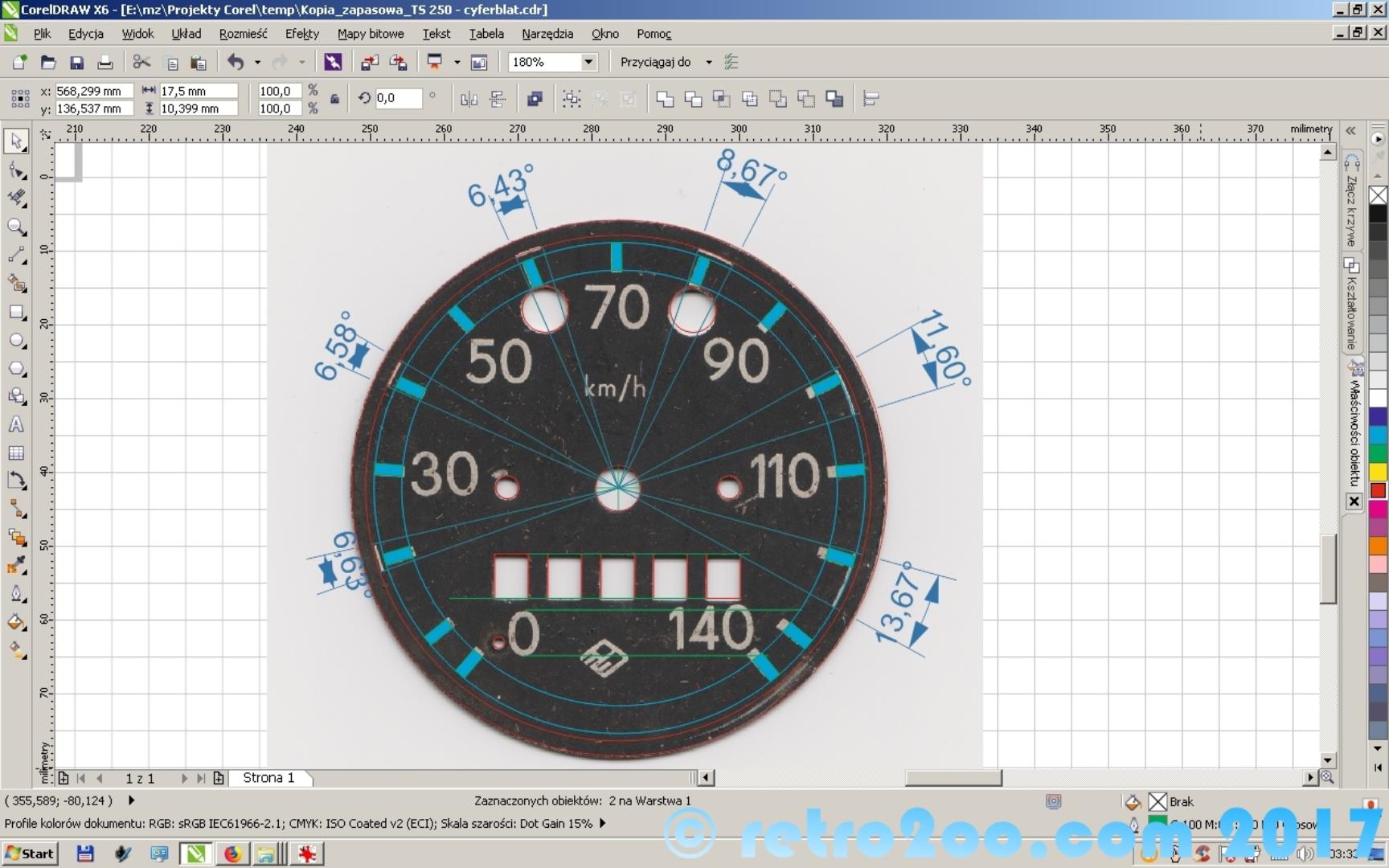Viewport: 1389px width, 868px height.
Task: Select the Table tool
Action: point(16,452)
